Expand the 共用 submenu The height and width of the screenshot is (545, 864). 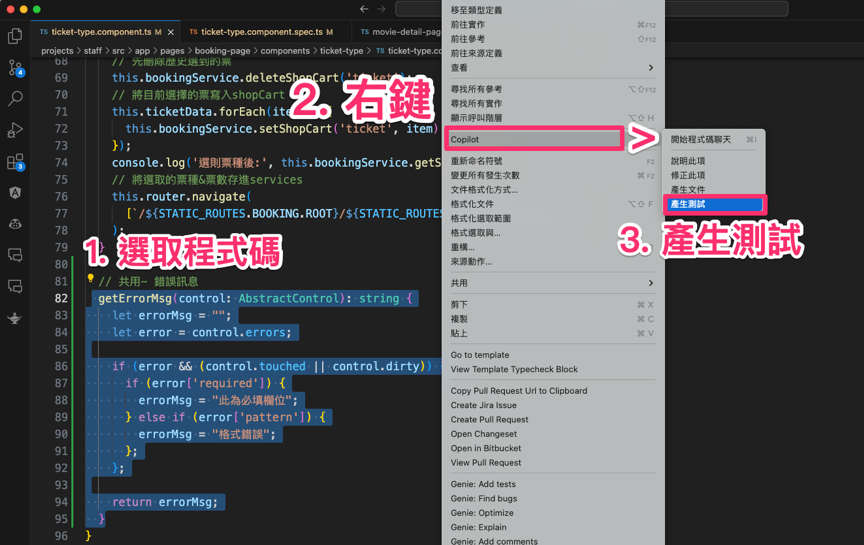pos(553,283)
